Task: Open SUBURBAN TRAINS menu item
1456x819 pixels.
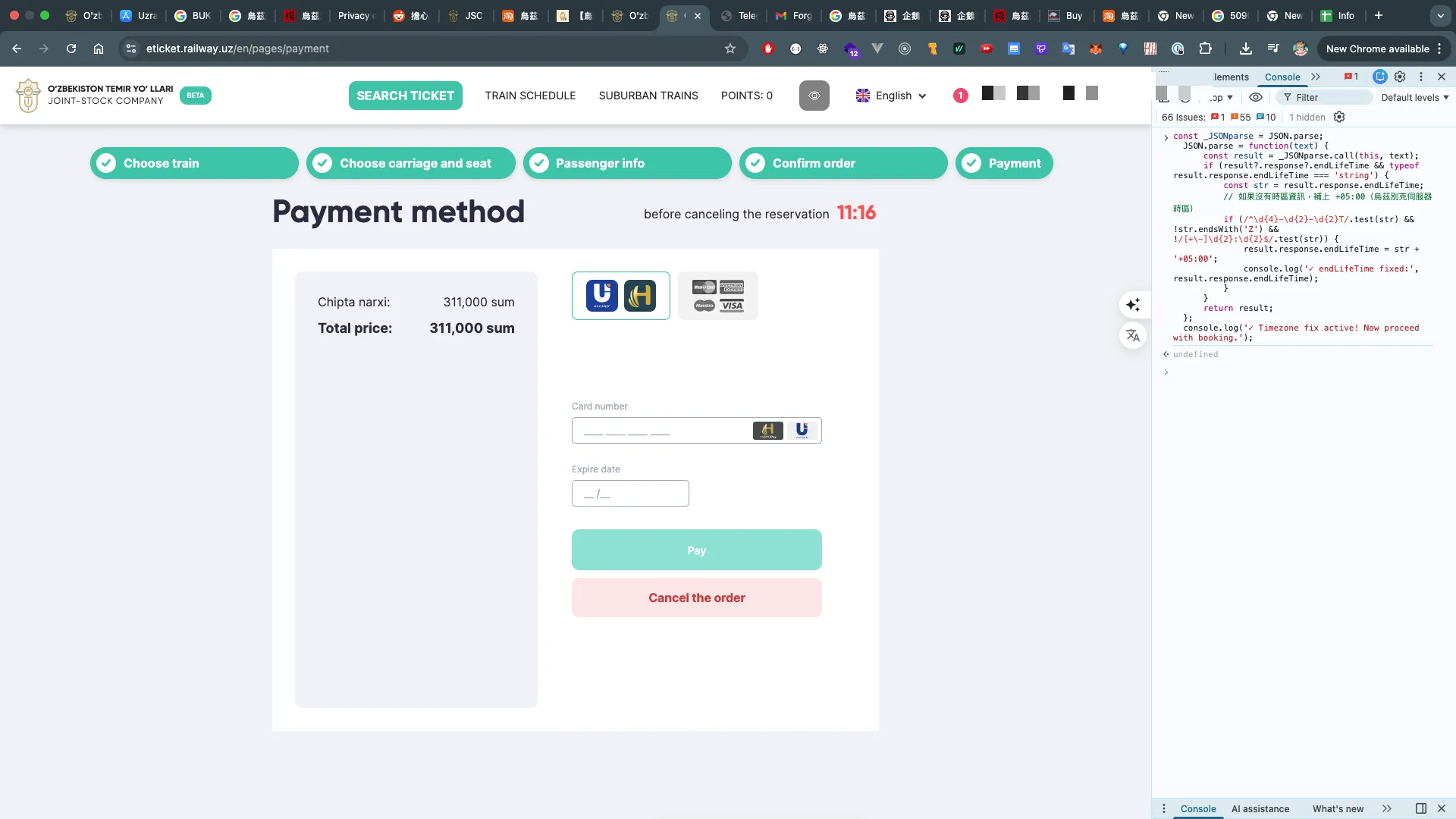Action: coord(648,96)
